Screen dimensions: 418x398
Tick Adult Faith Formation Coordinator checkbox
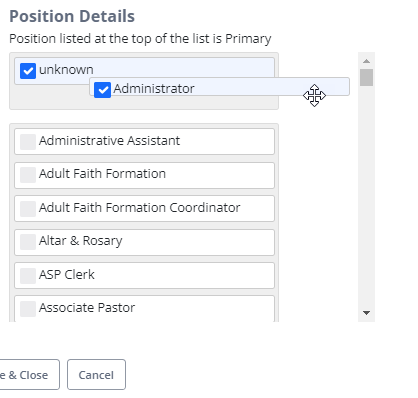pos(28,209)
